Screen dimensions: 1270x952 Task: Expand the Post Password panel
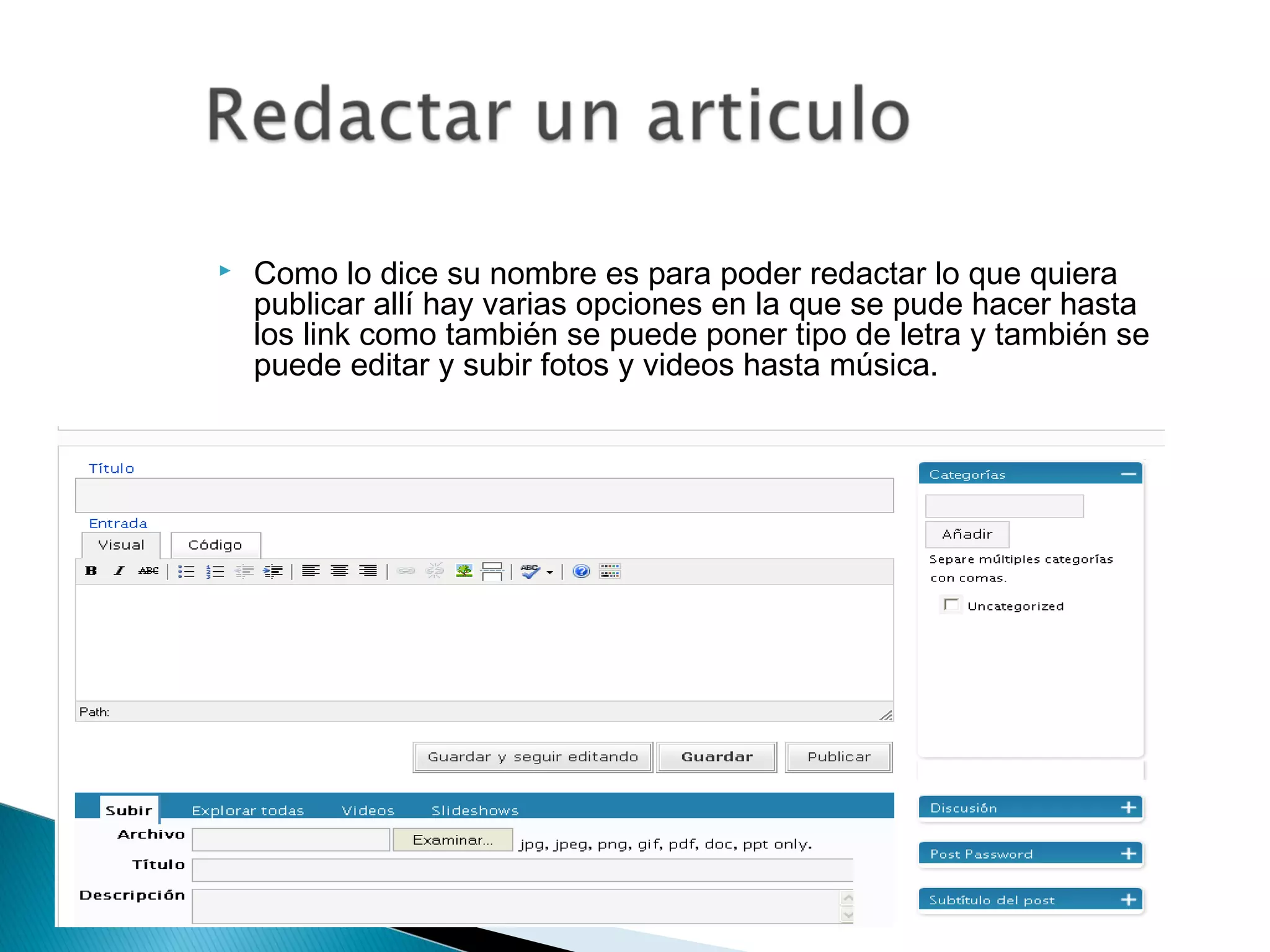1129,854
